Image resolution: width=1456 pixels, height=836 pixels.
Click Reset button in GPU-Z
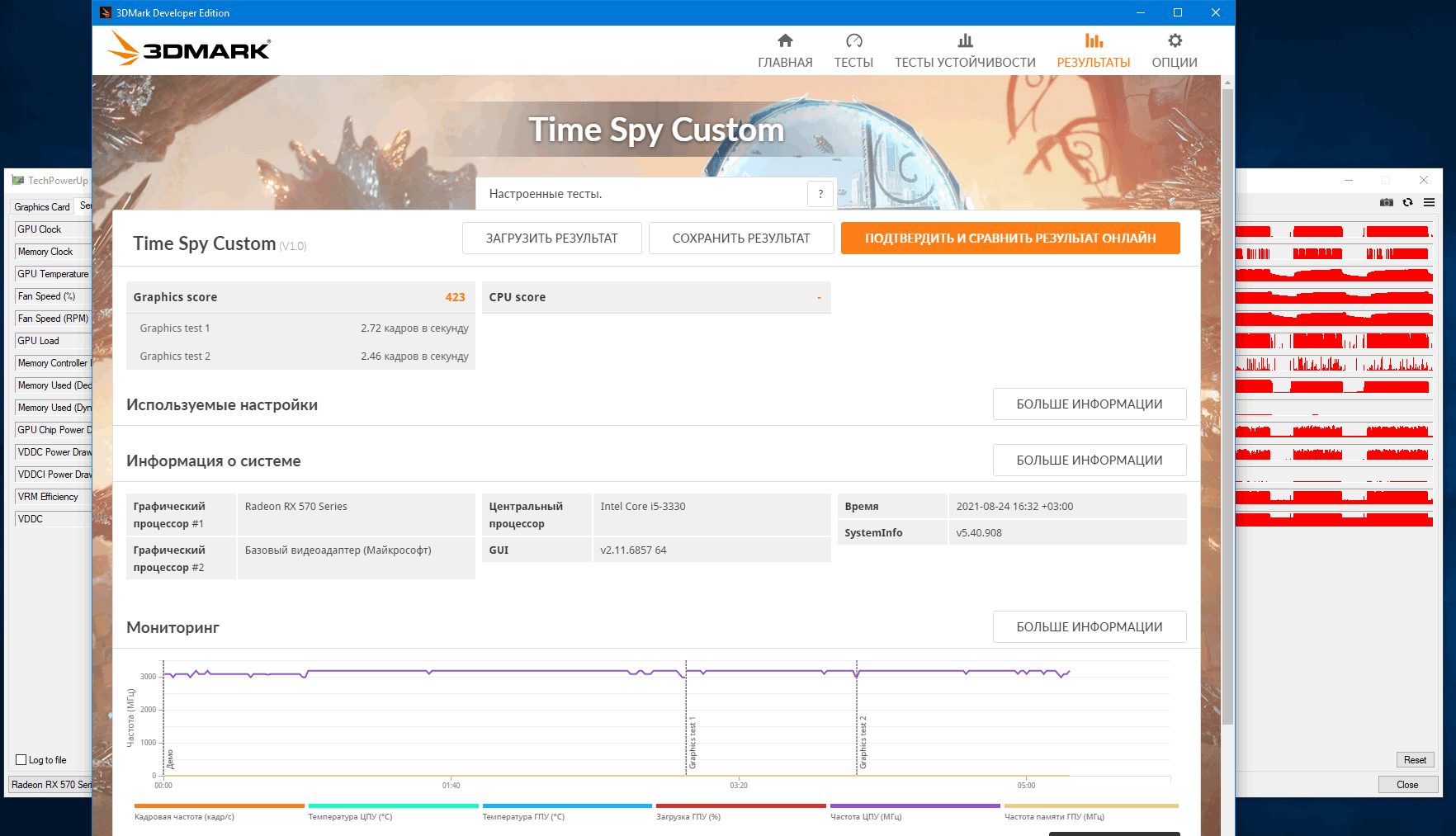pos(1415,760)
